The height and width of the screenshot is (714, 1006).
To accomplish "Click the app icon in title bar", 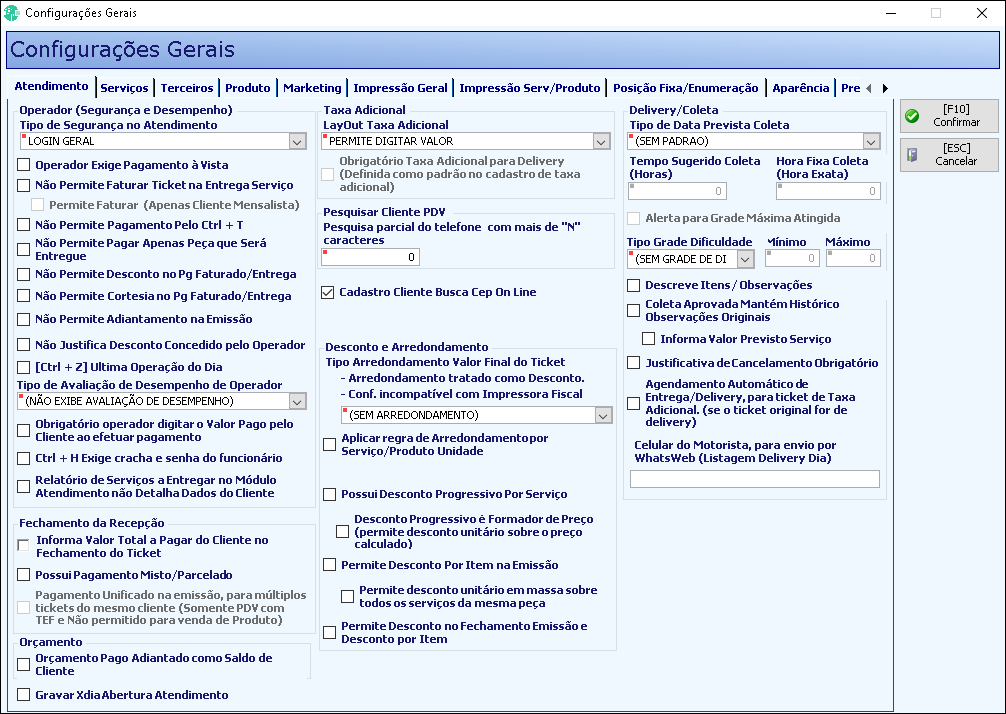I will pos(11,13).
